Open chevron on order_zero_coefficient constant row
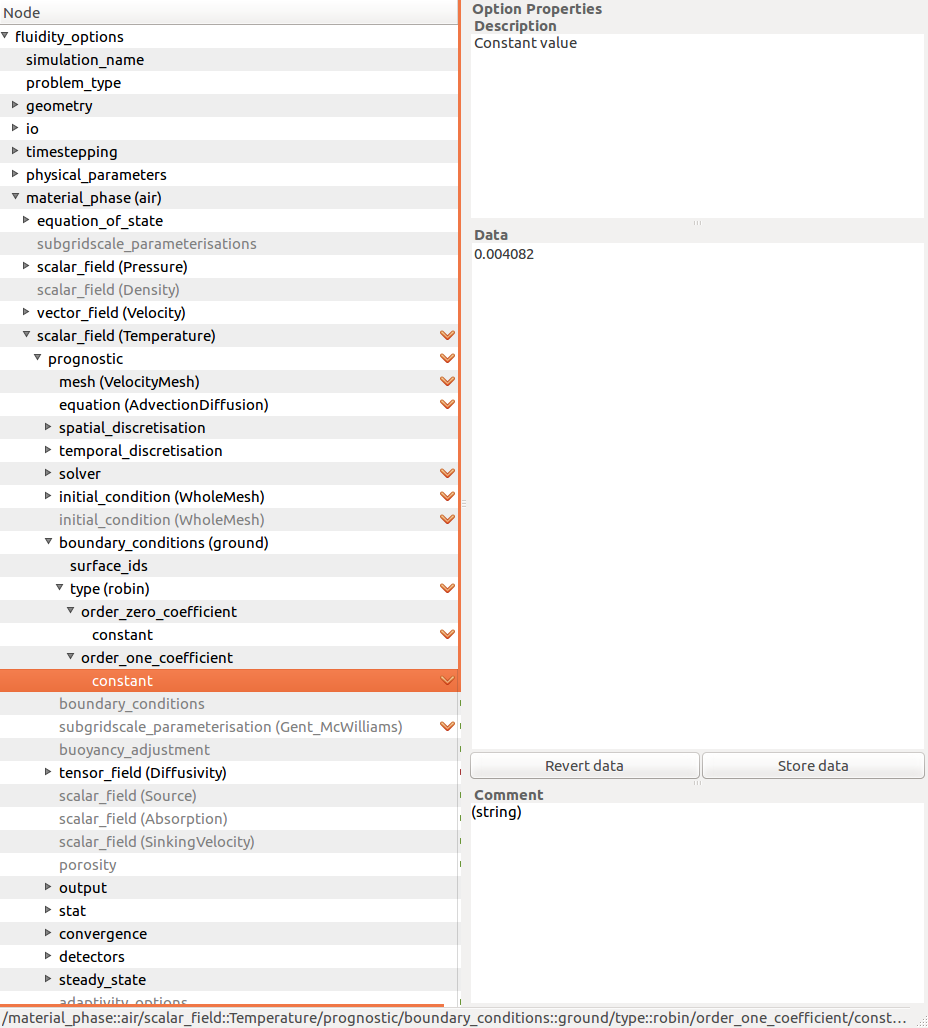 point(447,635)
